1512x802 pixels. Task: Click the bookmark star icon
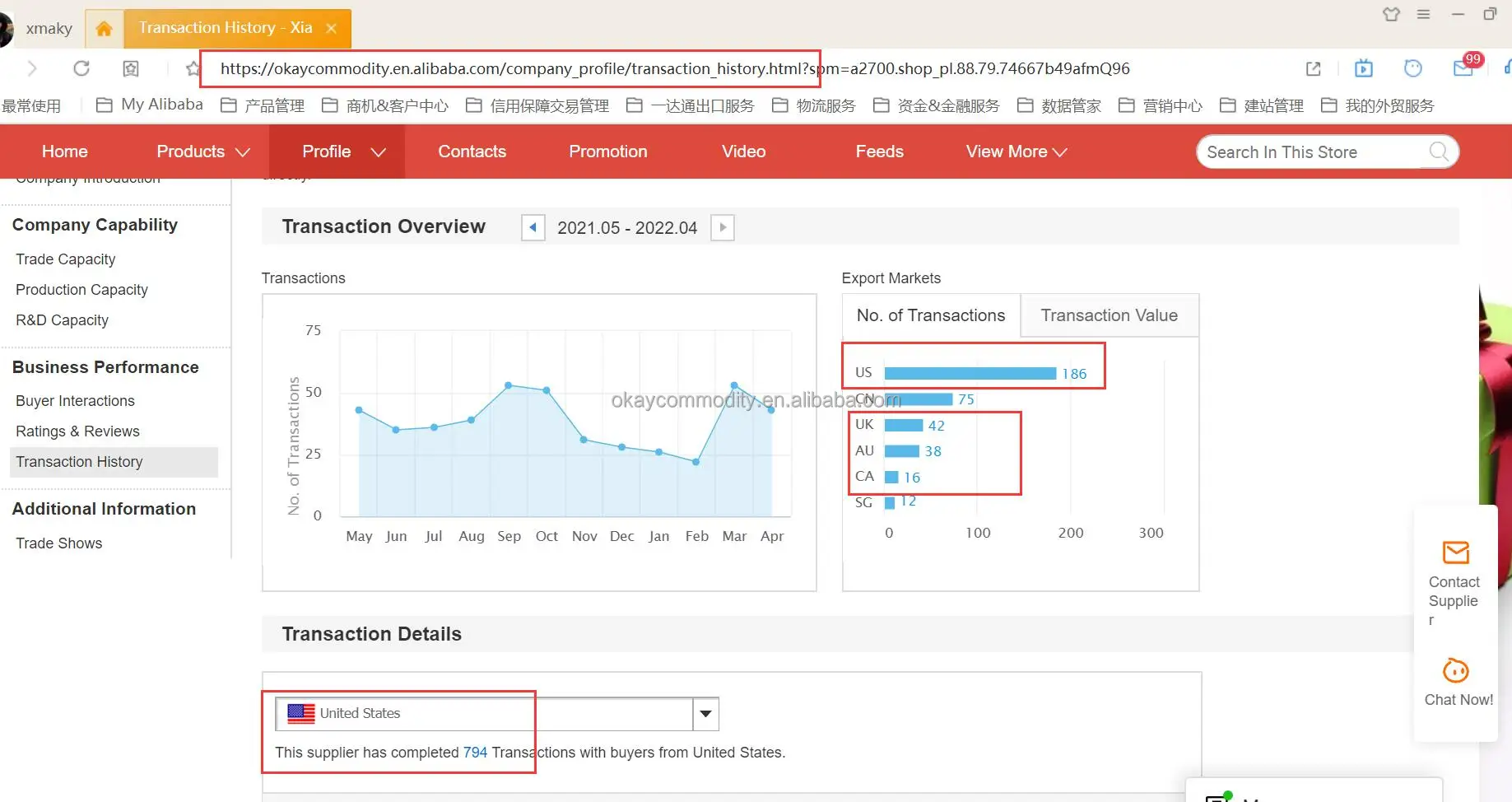point(193,68)
